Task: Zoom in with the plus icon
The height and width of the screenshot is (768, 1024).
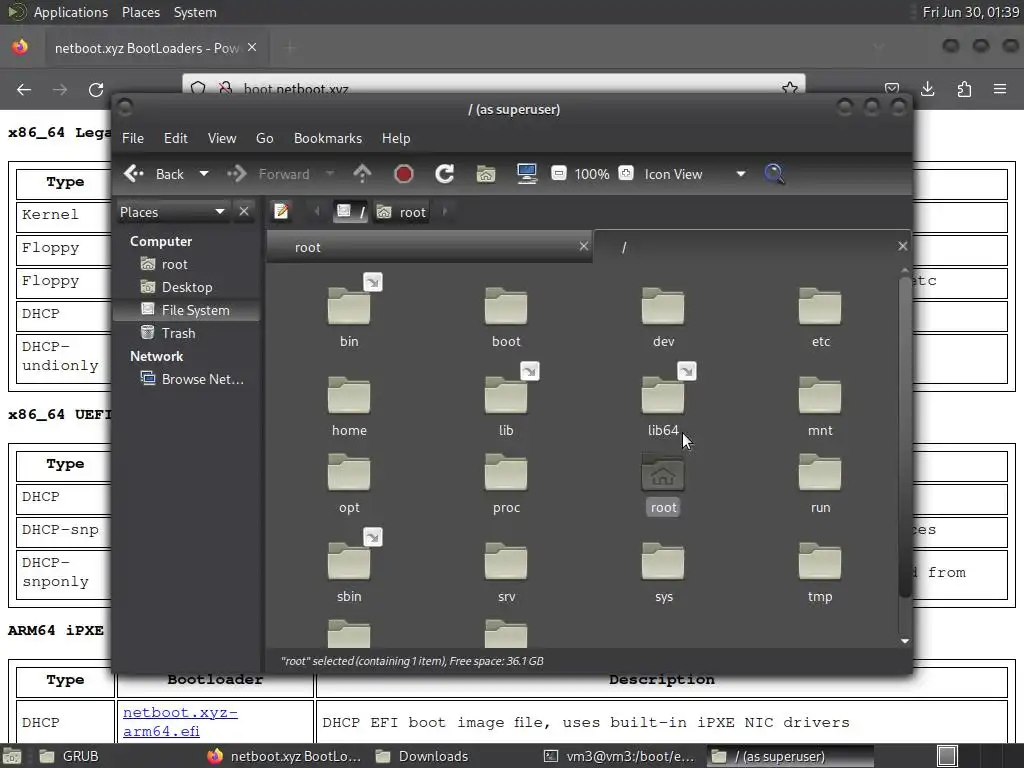Action: point(626,173)
